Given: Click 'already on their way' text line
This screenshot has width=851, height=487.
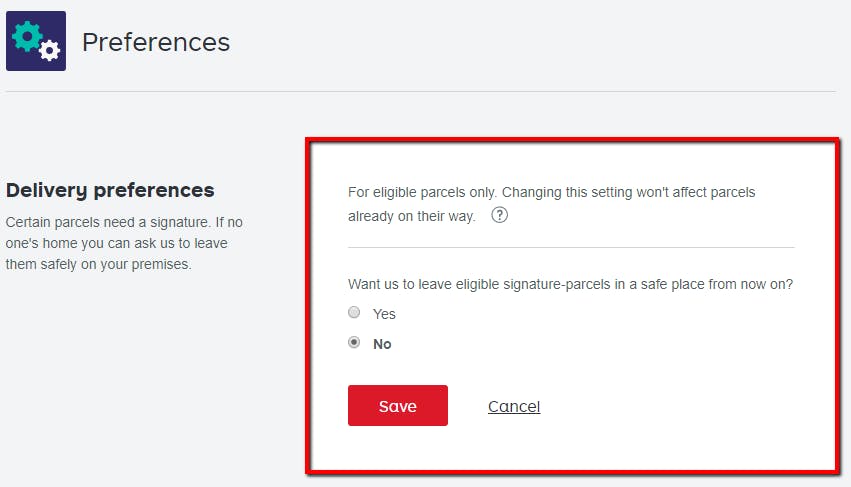Looking at the screenshot, I should tap(411, 216).
